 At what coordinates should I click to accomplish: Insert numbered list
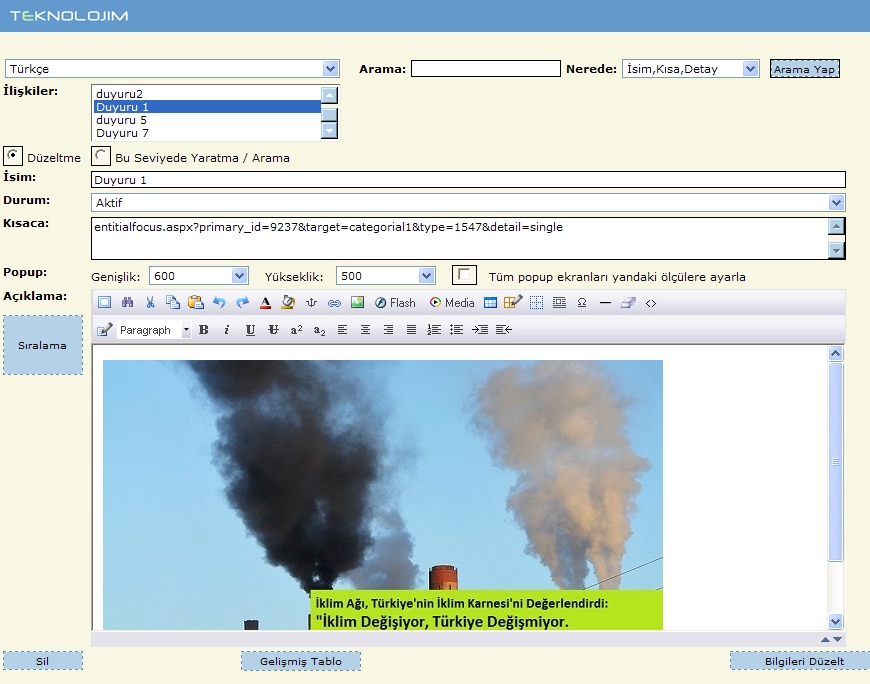point(434,330)
